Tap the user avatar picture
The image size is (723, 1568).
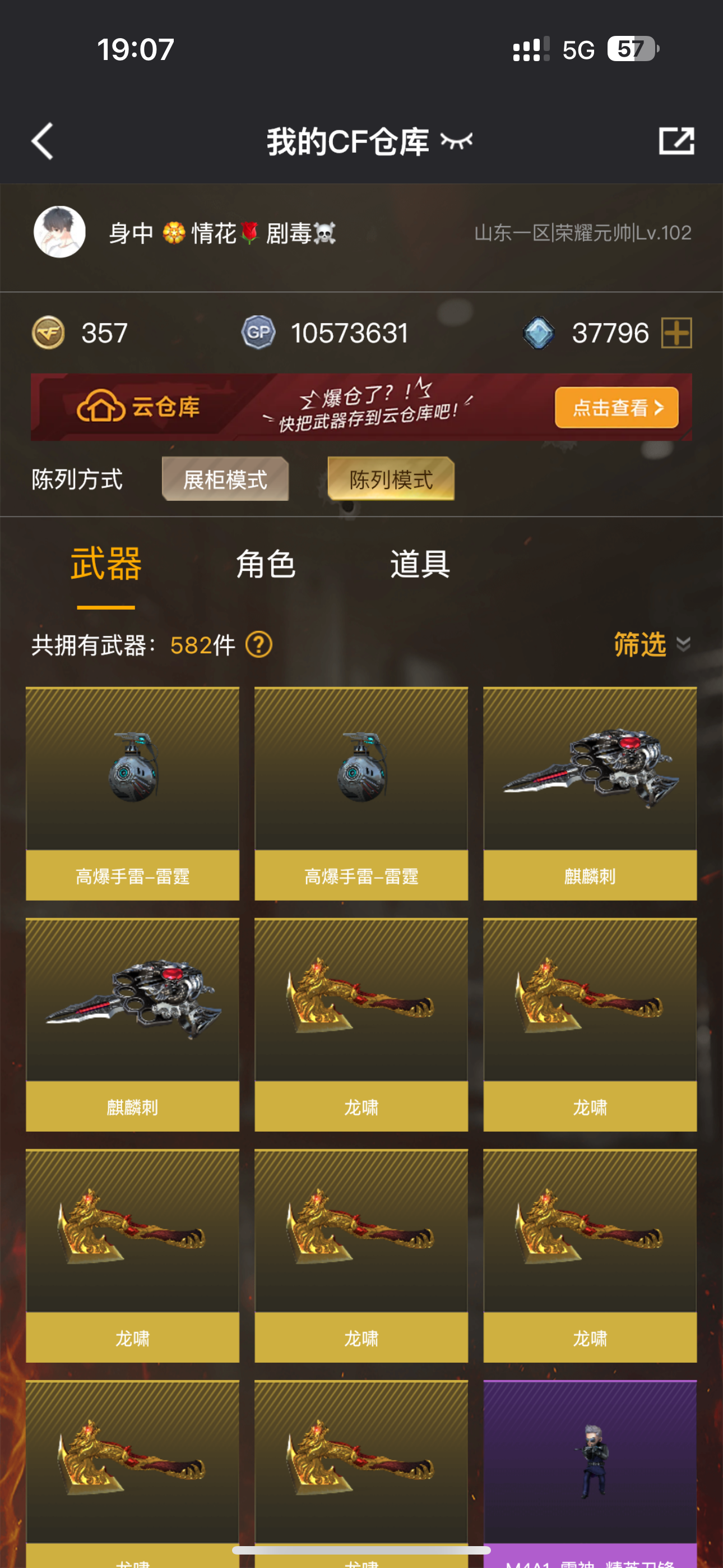pyautogui.click(x=59, y=232)
